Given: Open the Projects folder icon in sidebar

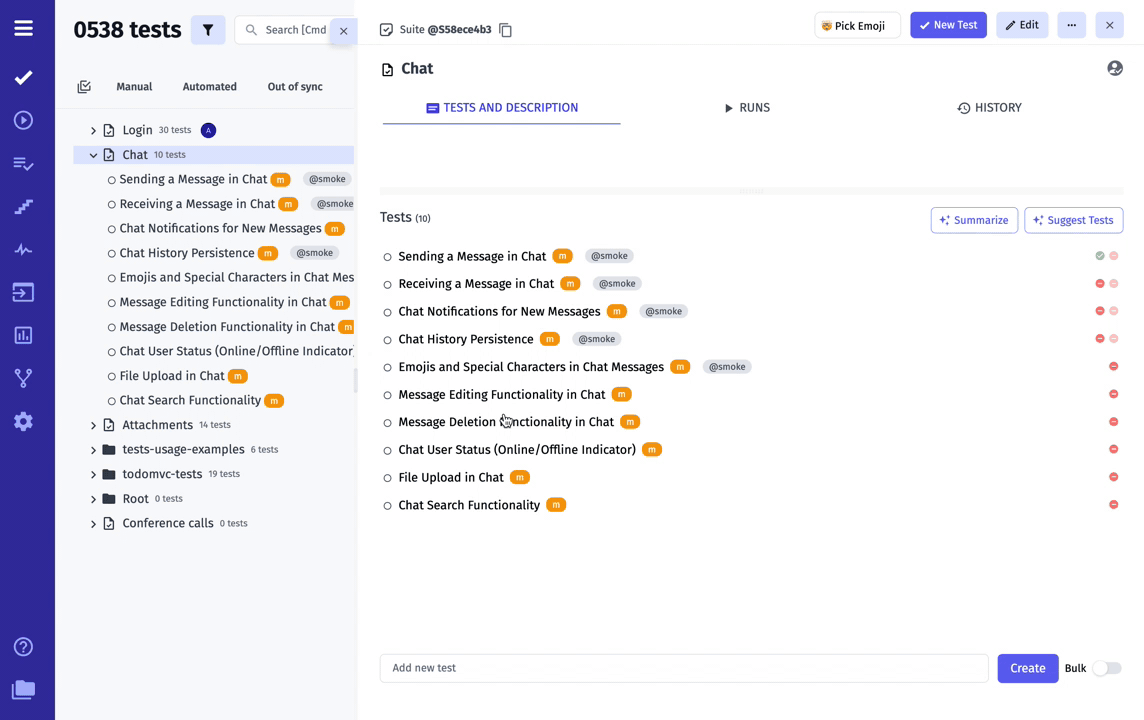Looking at the screenshot, I should [x=23, y=689].
